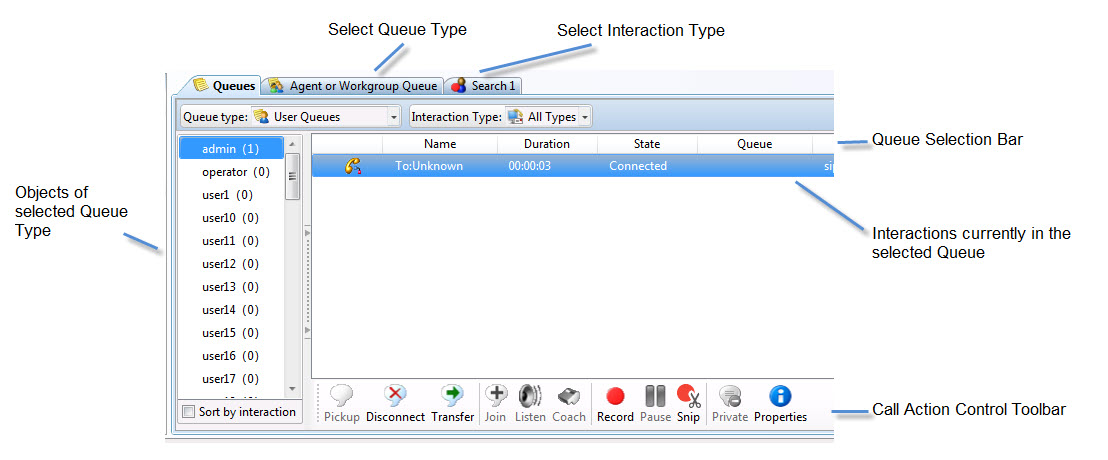Select the Join call icon

tap(495, 397)
